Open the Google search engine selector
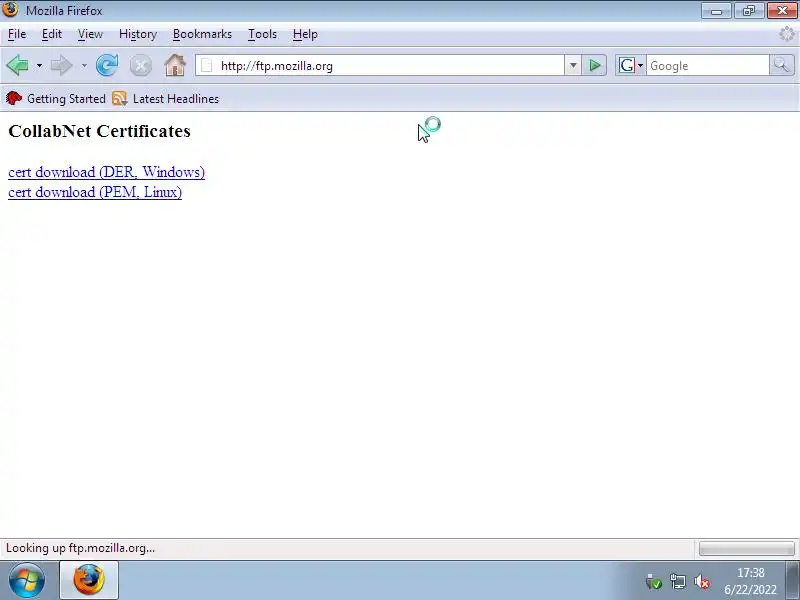 tap(631, 65)
